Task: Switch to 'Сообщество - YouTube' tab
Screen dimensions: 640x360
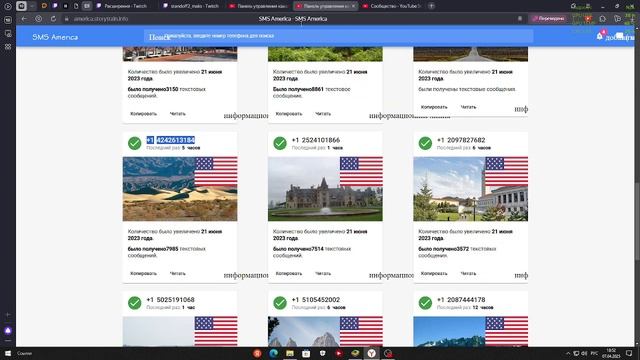Action: [391, 6]
